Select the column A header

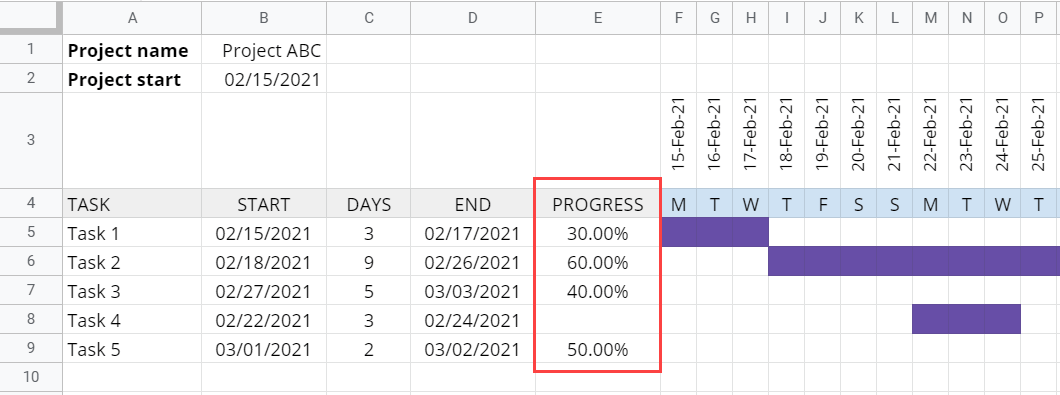point(132,18)
